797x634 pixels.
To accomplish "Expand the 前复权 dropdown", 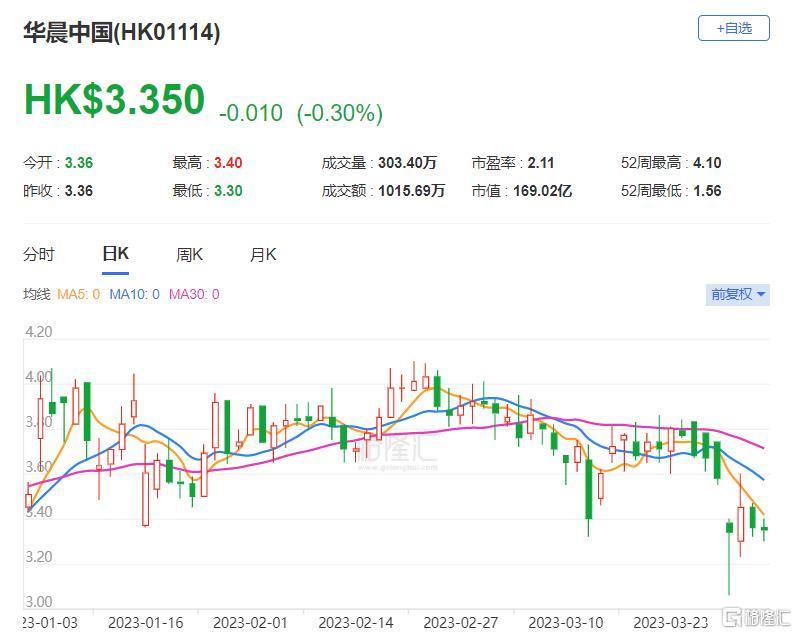I will pyautogui.click(x=738, y=294).
